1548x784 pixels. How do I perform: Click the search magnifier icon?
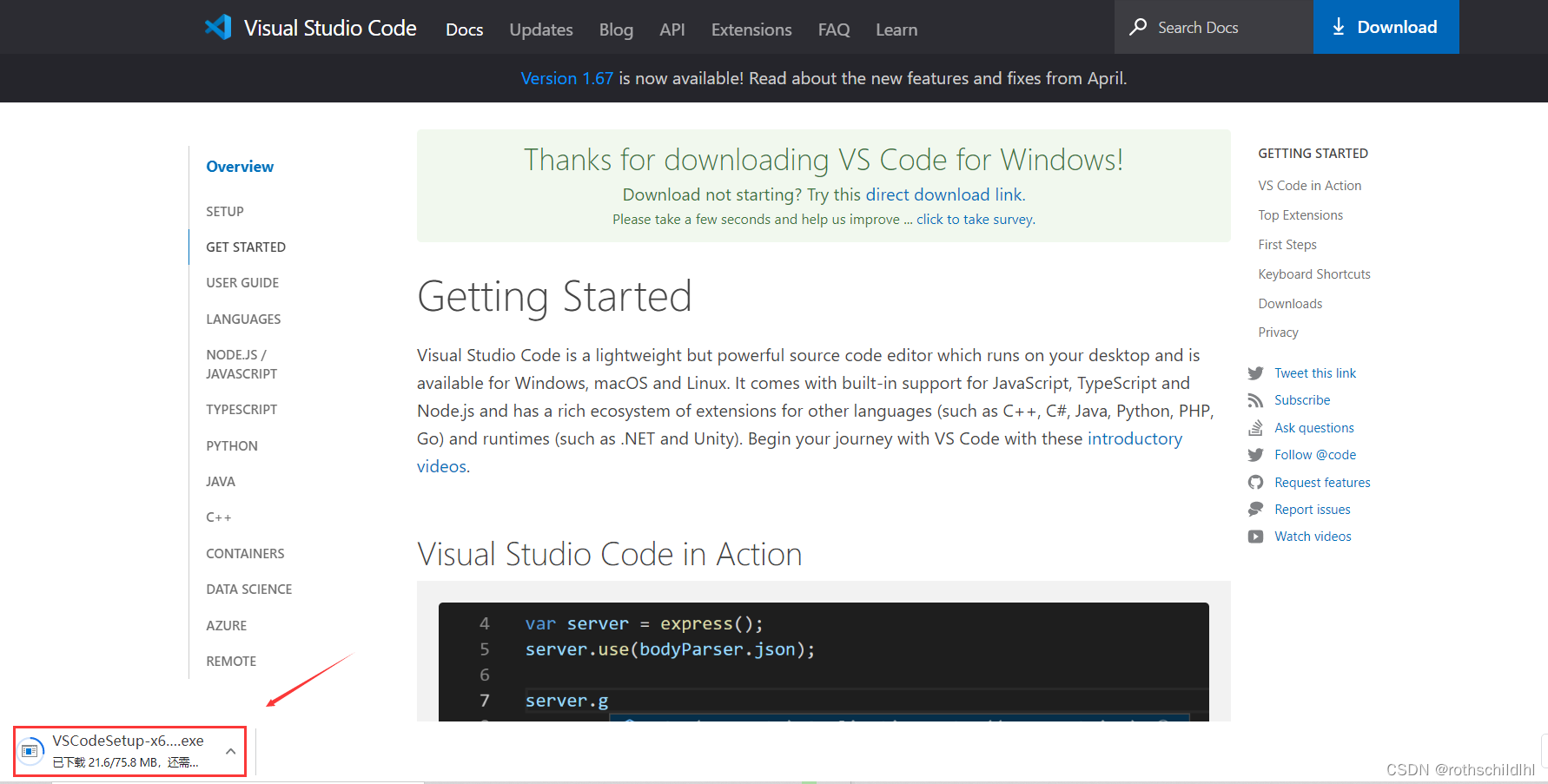pyautogui.click(x=1138, y=27)
